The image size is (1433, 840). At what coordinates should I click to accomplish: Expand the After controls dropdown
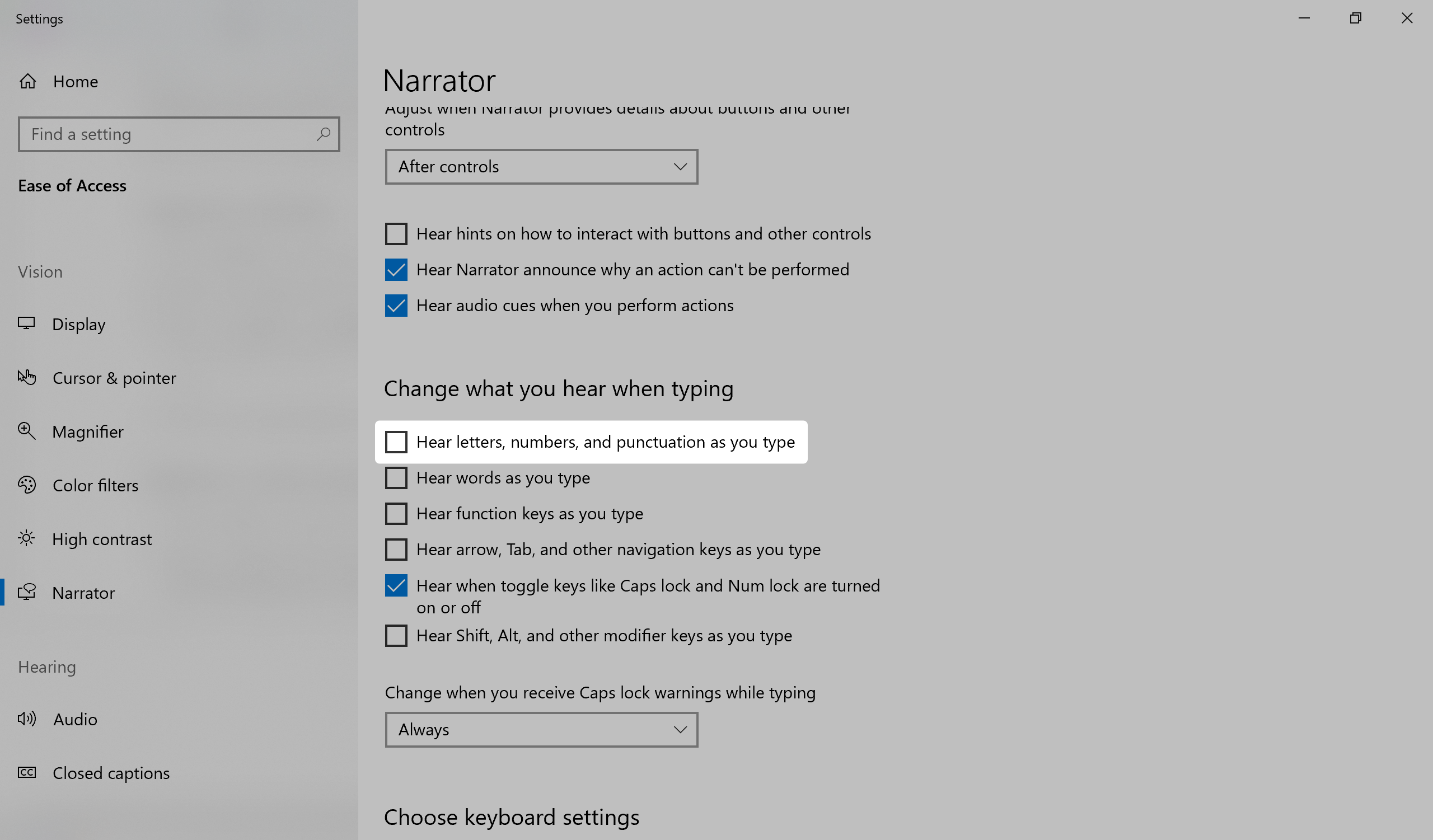point(541,167)
